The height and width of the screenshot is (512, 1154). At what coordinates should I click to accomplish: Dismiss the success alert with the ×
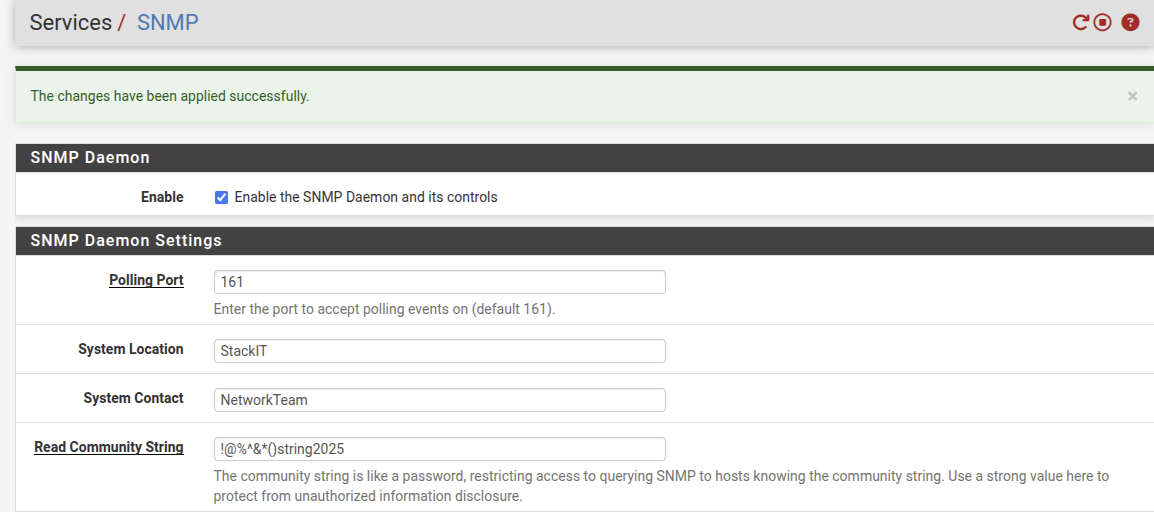tap(1132, 96)
